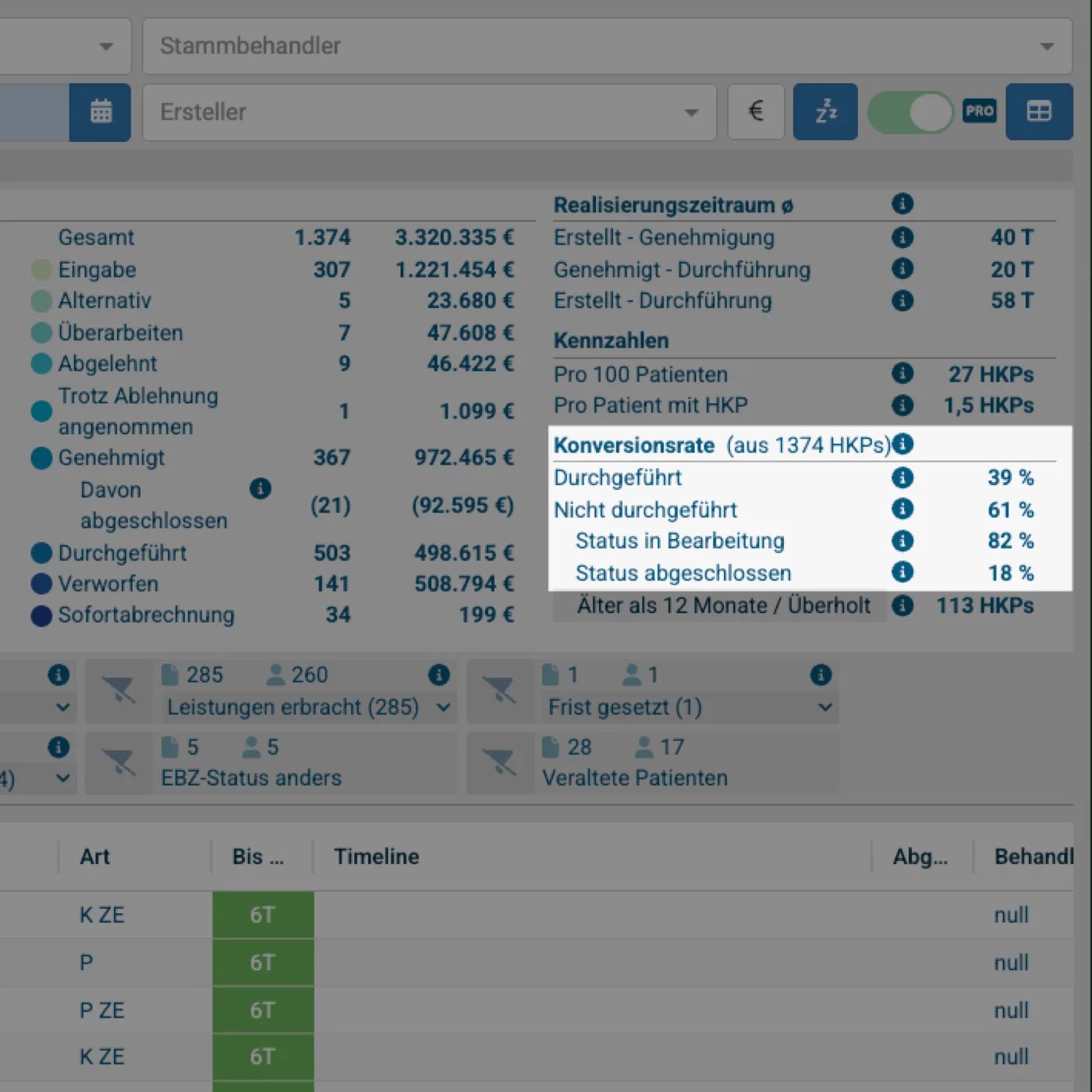Show info on Frist gesetzt card
This screenshot has width=1092, height=1092.
coord(821,675)
